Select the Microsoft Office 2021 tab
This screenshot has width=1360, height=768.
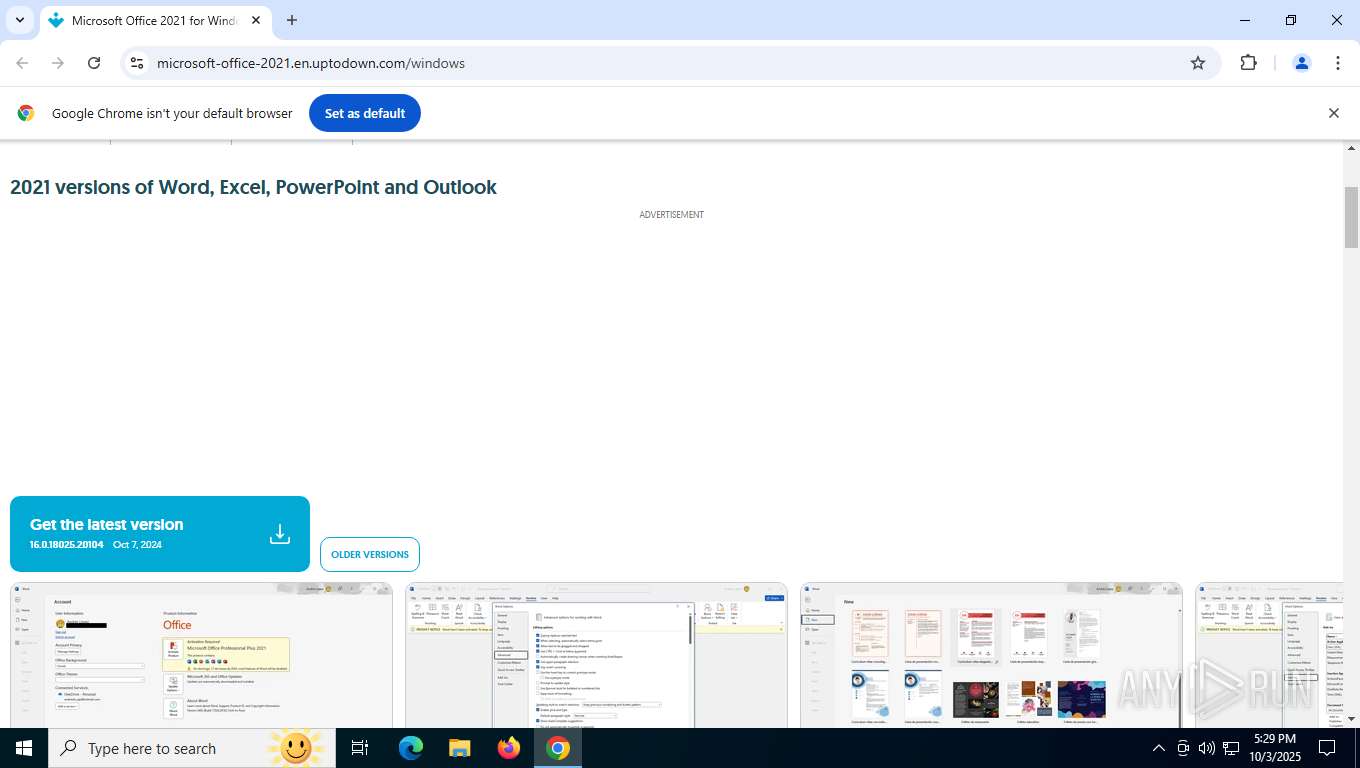(155, 20)
